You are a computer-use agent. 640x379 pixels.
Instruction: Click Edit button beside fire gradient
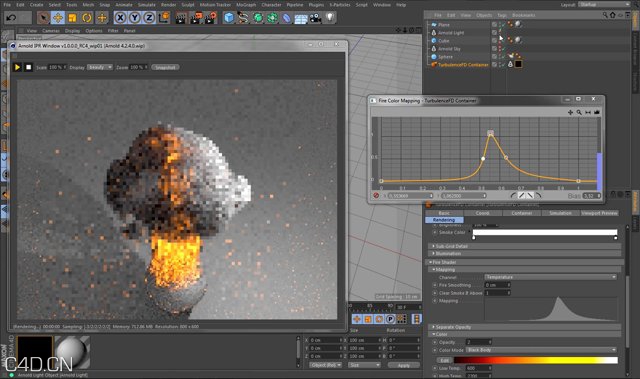(x=444, y=360)
